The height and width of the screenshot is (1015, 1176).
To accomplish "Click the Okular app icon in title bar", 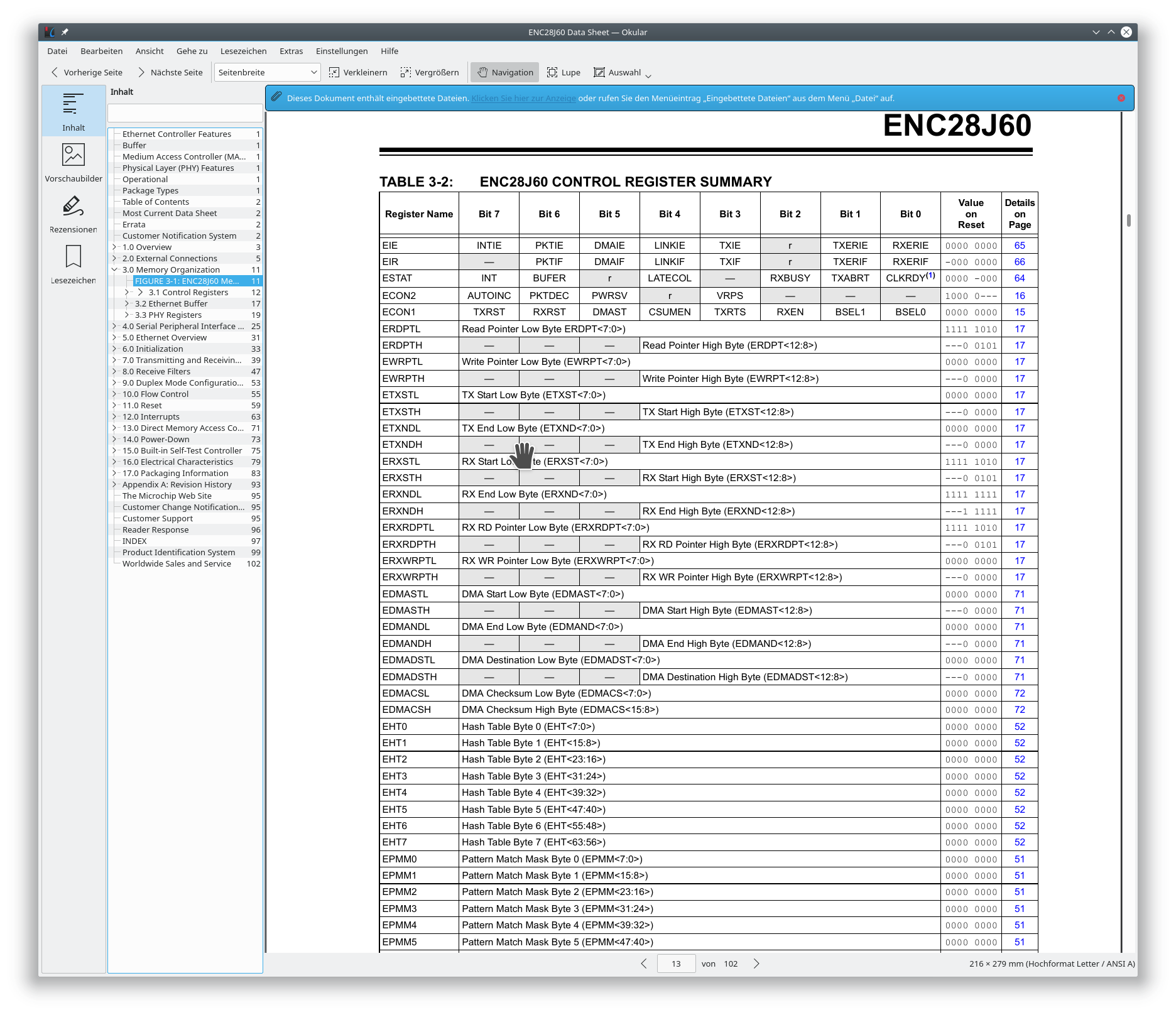I will 50,32.
